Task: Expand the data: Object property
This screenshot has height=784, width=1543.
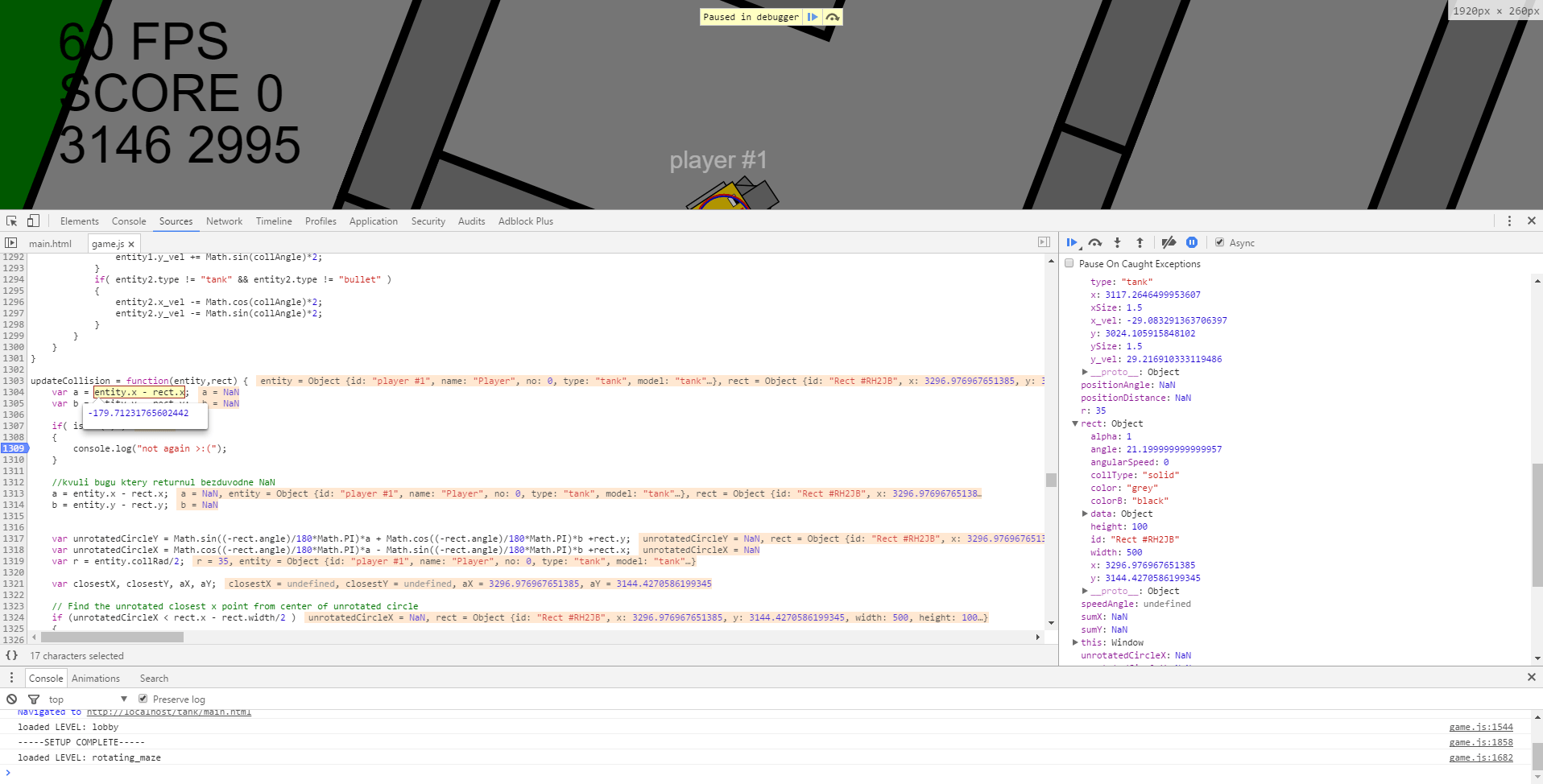Action: (x=1086, y=514)
